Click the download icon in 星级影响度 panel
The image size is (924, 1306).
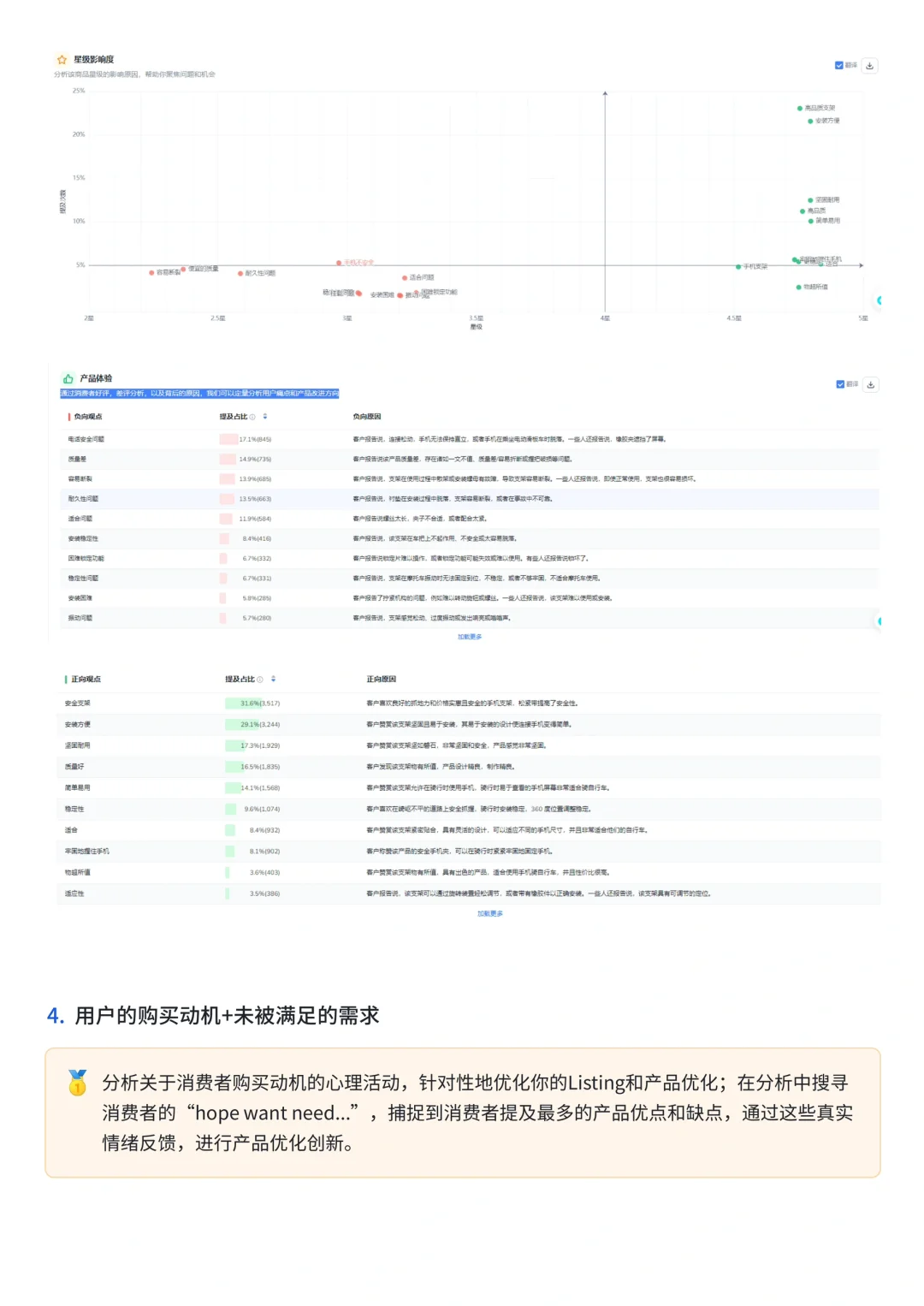click(869, 66)
